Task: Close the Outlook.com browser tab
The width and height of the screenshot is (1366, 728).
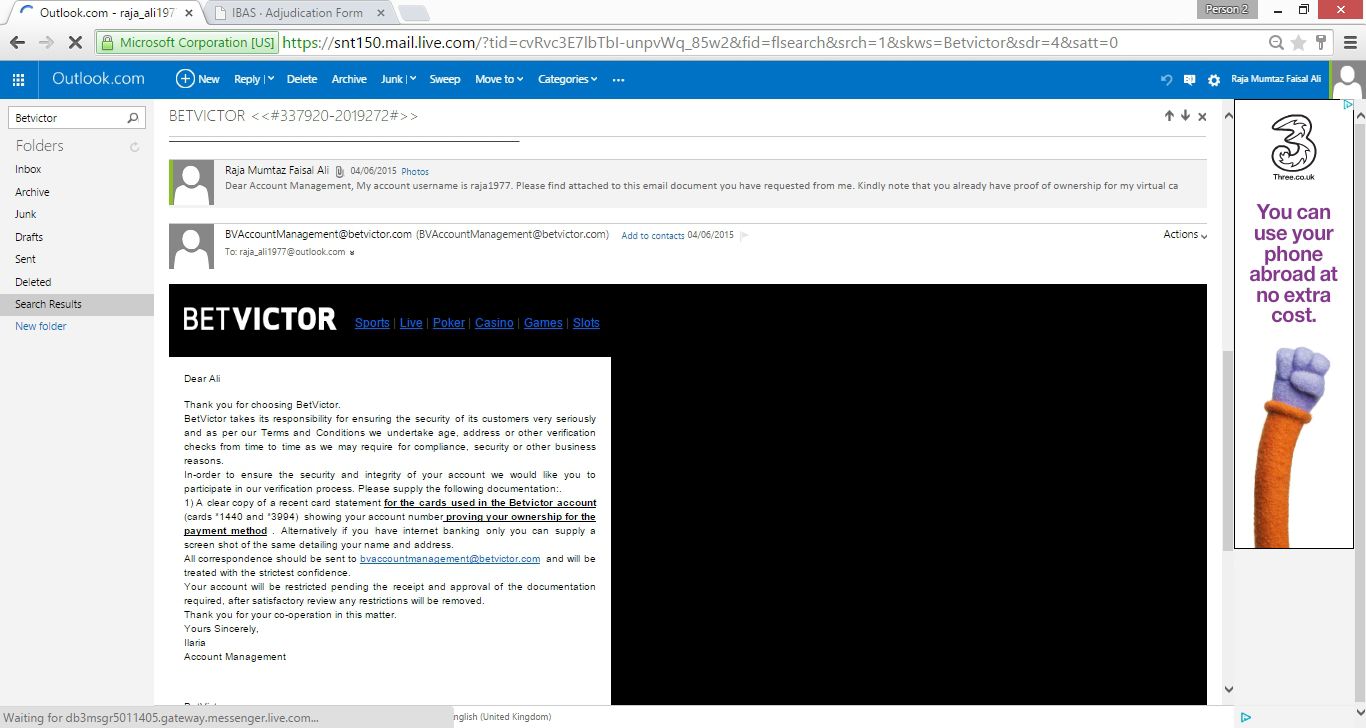Action: point(189,13)
